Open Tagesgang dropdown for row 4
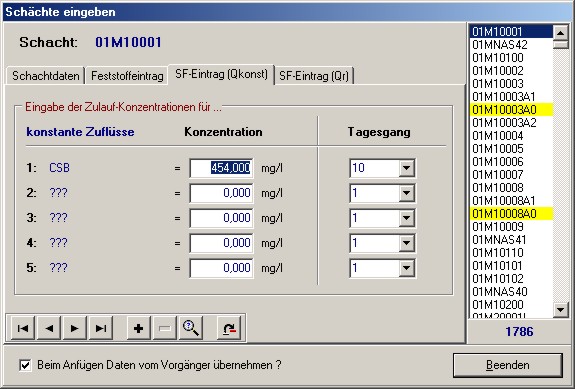The image size is (575, 389). click(x=406, y=243)
